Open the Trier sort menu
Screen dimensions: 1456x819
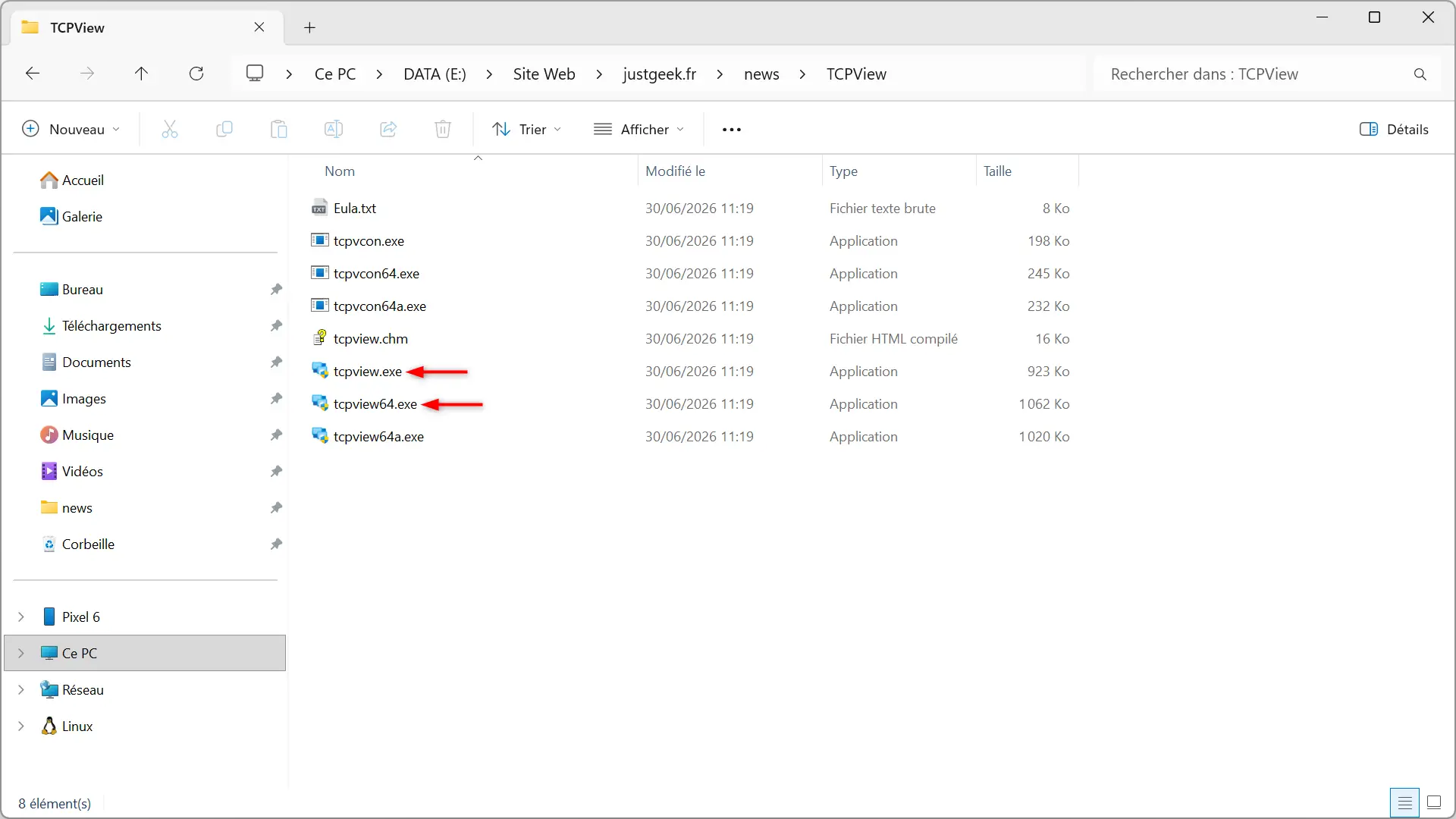(527, 130)
